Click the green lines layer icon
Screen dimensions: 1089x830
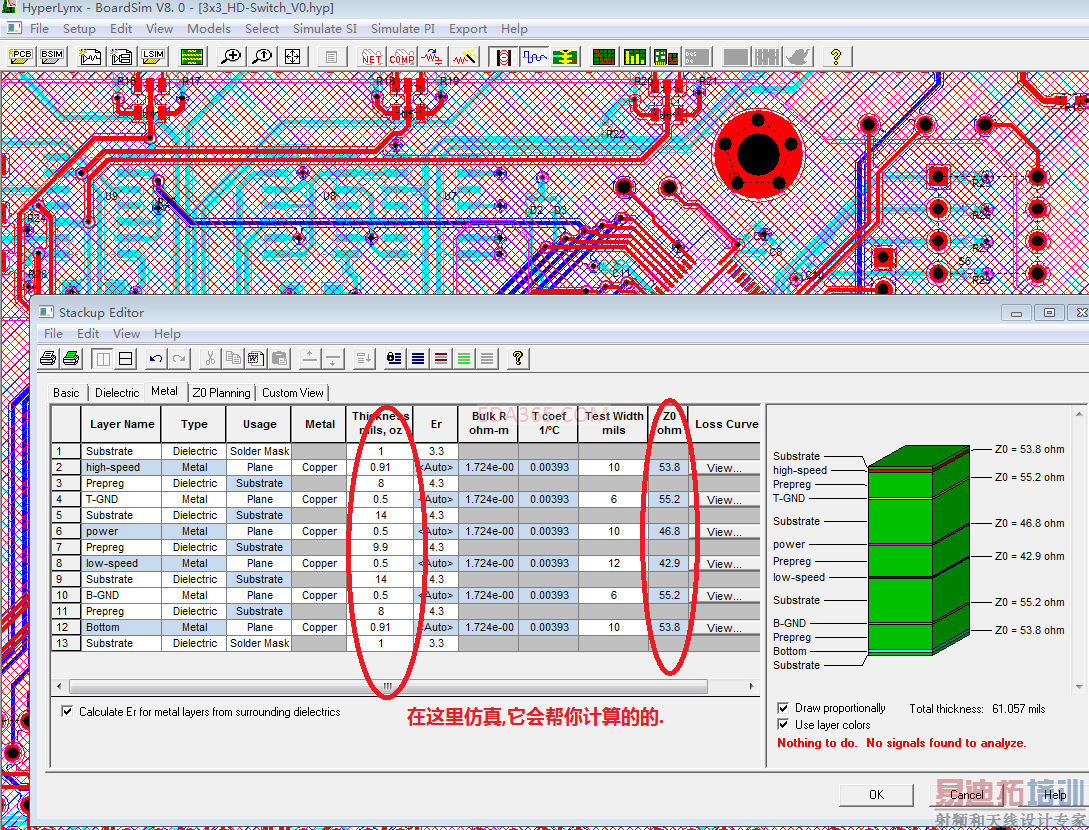point(464,358)
